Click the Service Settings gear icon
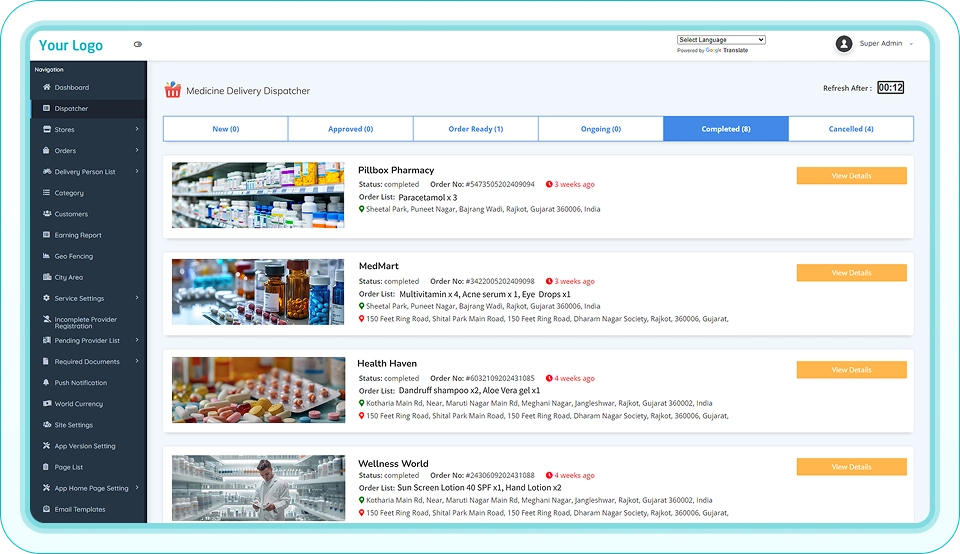 click(x=47, y=298)
